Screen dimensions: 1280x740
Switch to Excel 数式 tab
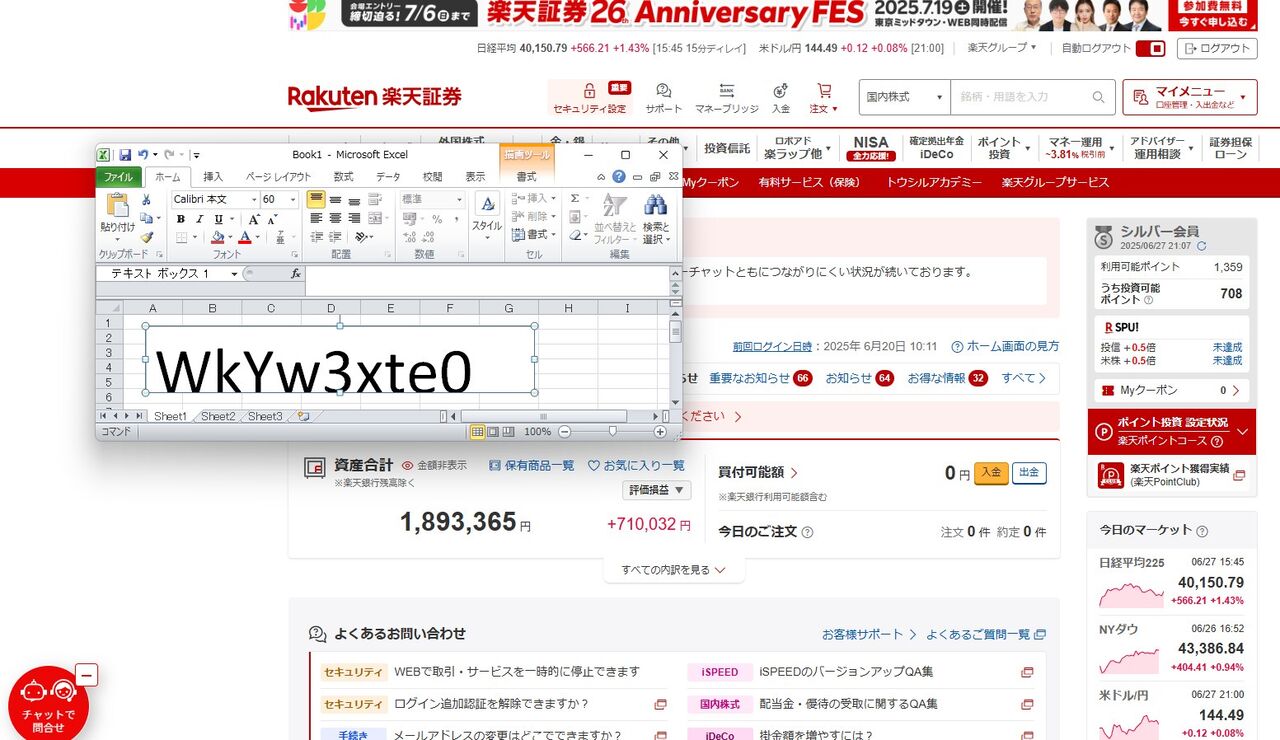[343, 177]
